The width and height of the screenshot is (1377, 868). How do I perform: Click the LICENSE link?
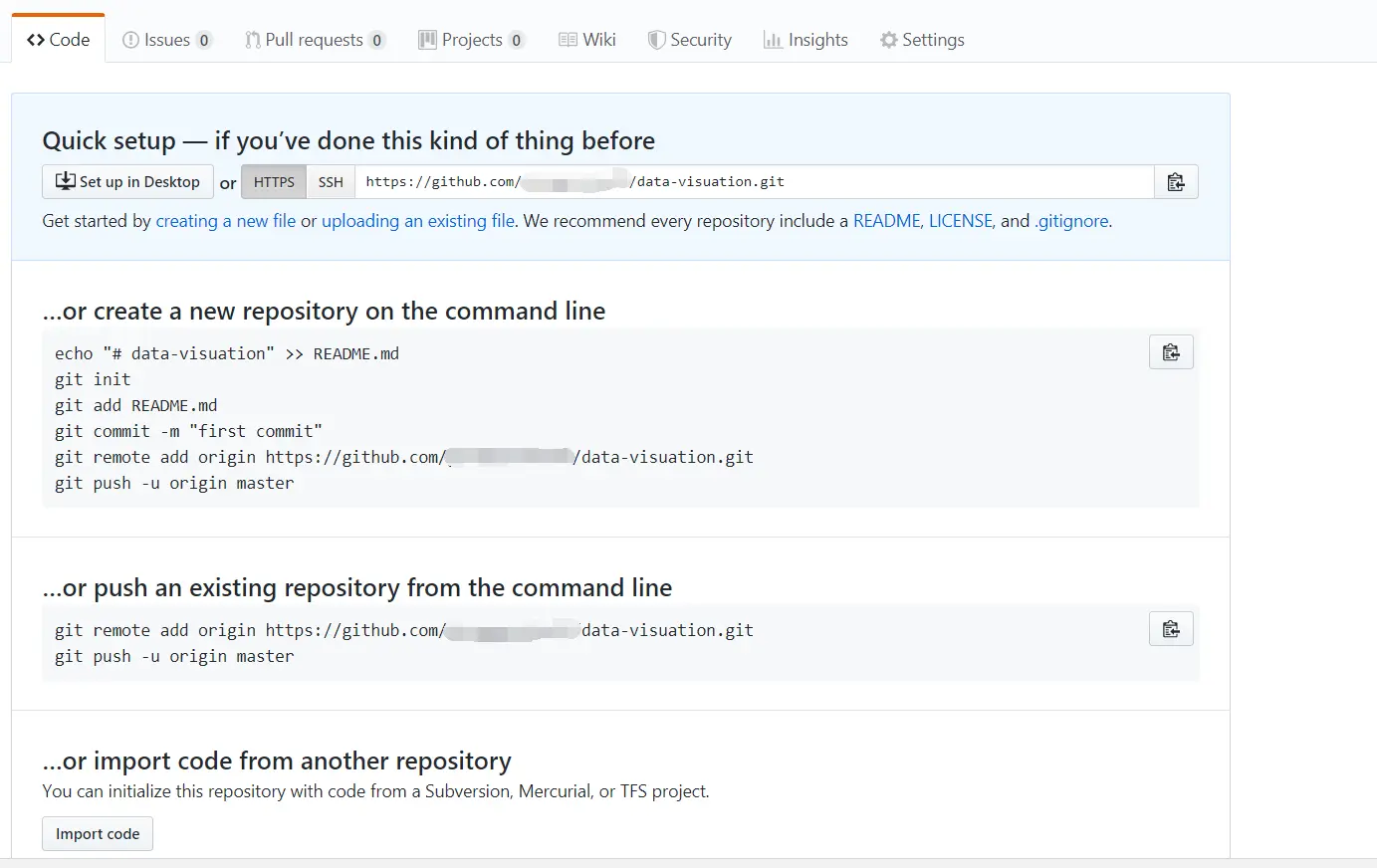960,221
